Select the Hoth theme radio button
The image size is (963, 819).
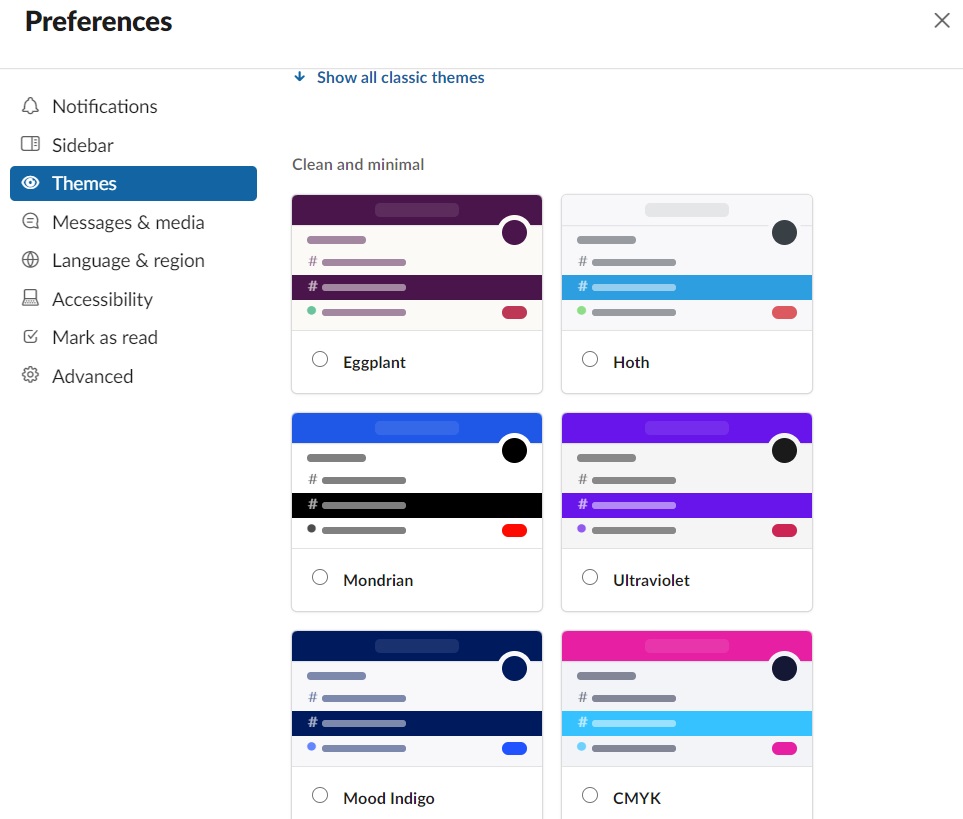coord(590,359)
